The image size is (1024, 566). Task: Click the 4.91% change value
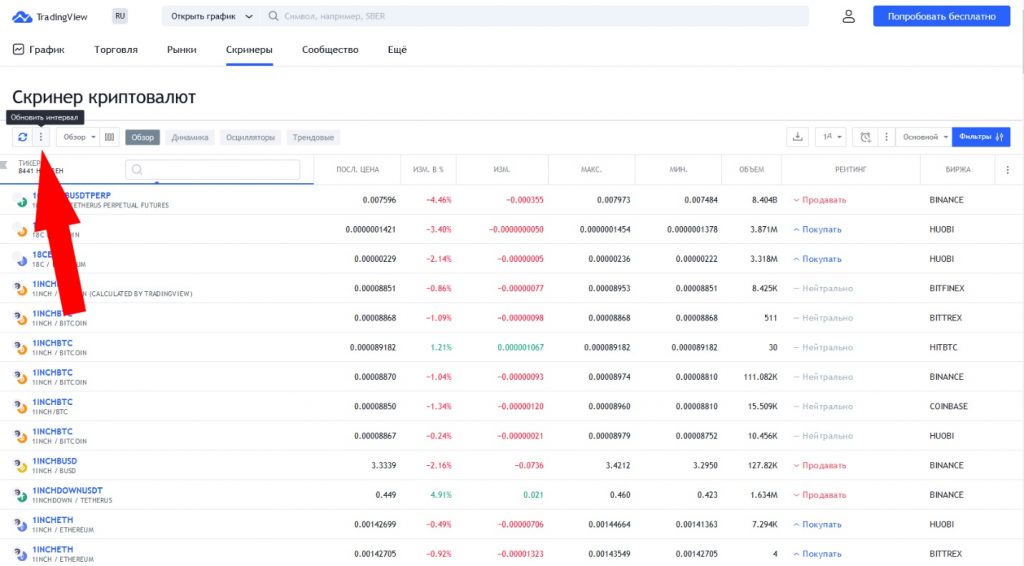(441, 495)
